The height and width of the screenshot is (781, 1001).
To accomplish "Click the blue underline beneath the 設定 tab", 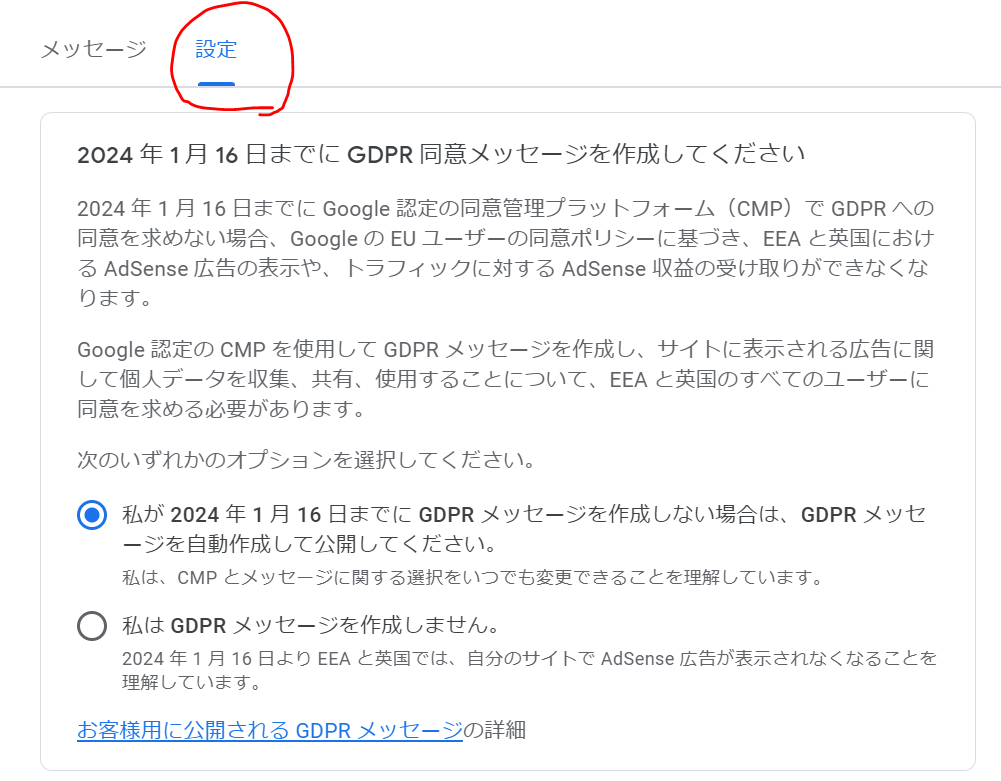I will 216,84.
